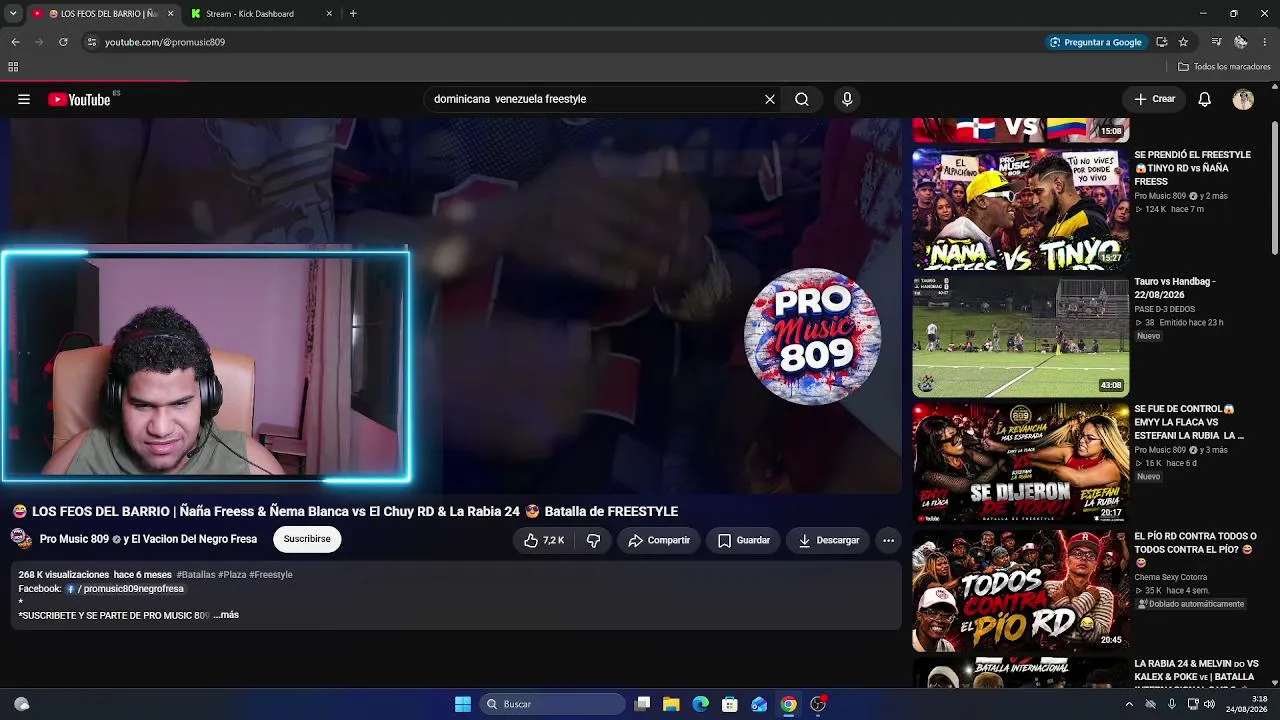This screenshot has width=1280, height=720.
Task: Switch to Stream - Kick Dashboard tab
Action: [262, 14]
